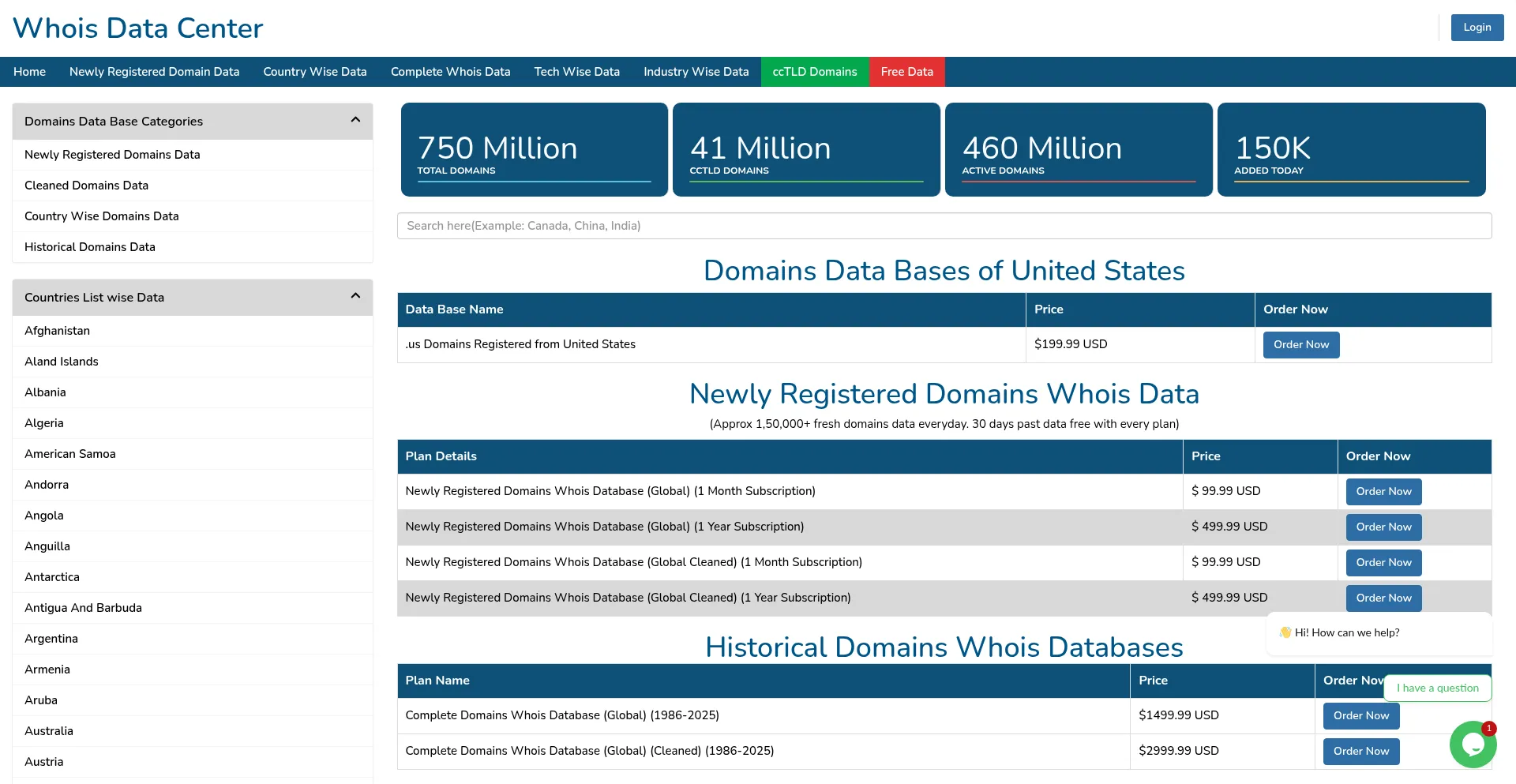This screenshot has height=784, width=1516.
Task: Focus the country search input field
Action: click(944, 226)
